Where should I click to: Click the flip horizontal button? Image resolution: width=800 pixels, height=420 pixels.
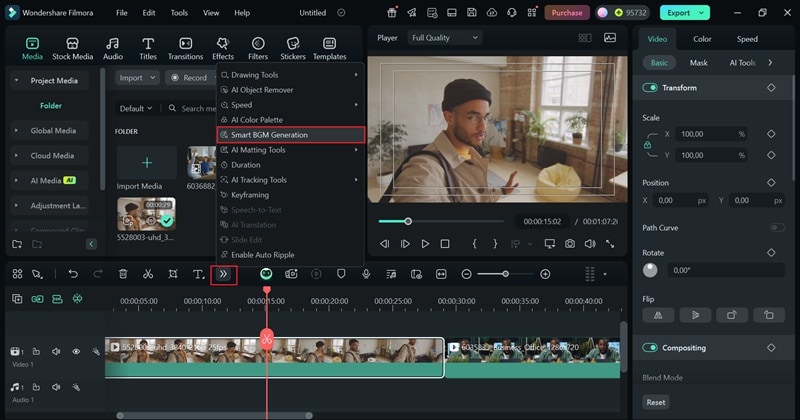658,315
